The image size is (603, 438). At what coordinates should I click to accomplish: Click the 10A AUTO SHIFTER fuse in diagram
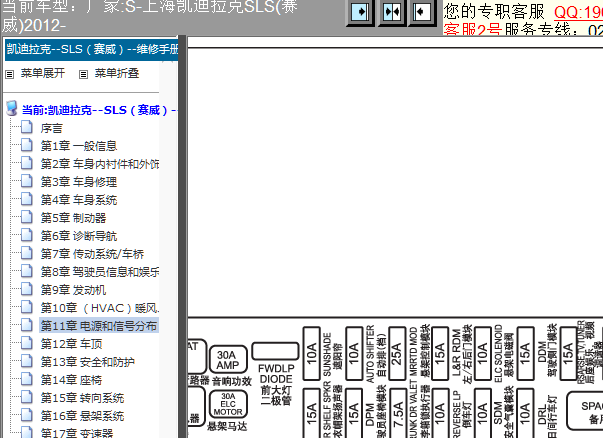click(x=354, y=353)
